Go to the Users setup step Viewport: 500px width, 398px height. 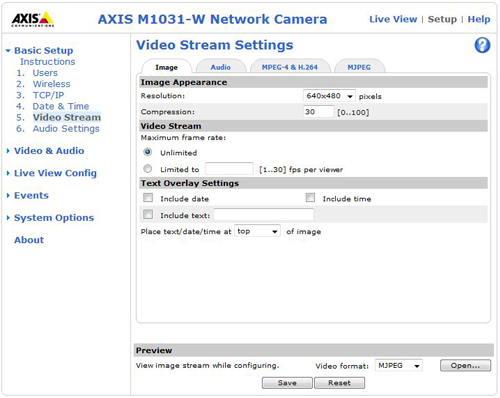click(45, 73)
